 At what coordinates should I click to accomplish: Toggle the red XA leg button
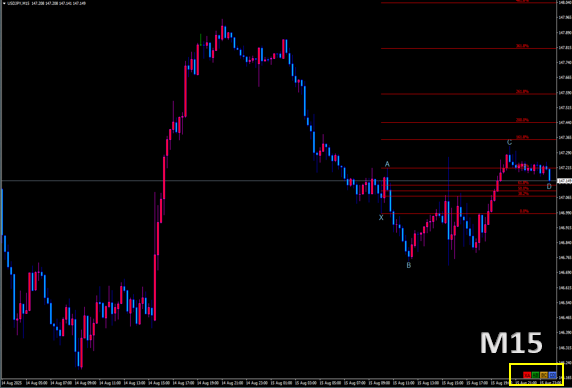click(527, 375)
